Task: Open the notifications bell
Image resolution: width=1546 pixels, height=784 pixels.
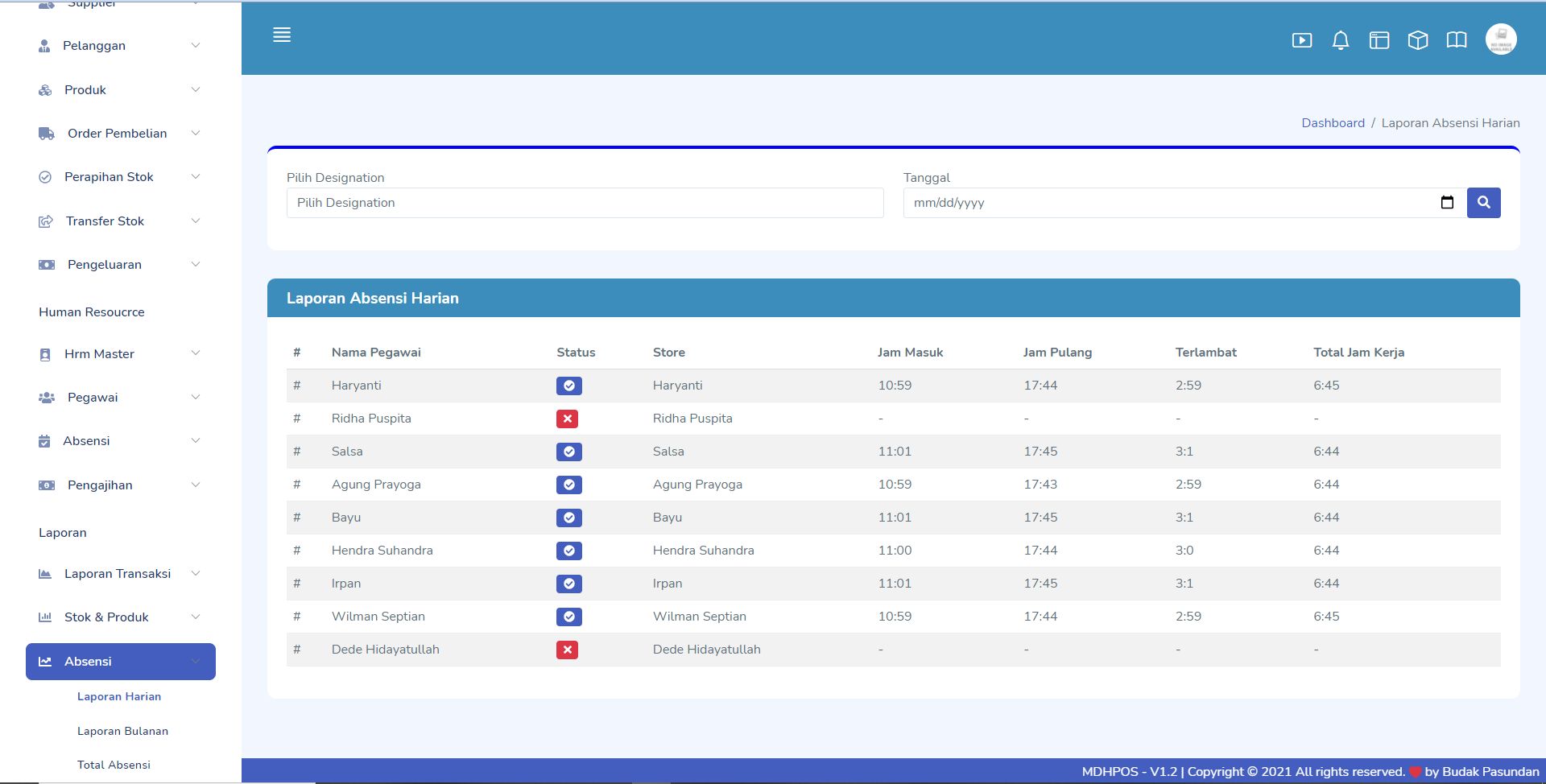Action: click(1340, 40)
